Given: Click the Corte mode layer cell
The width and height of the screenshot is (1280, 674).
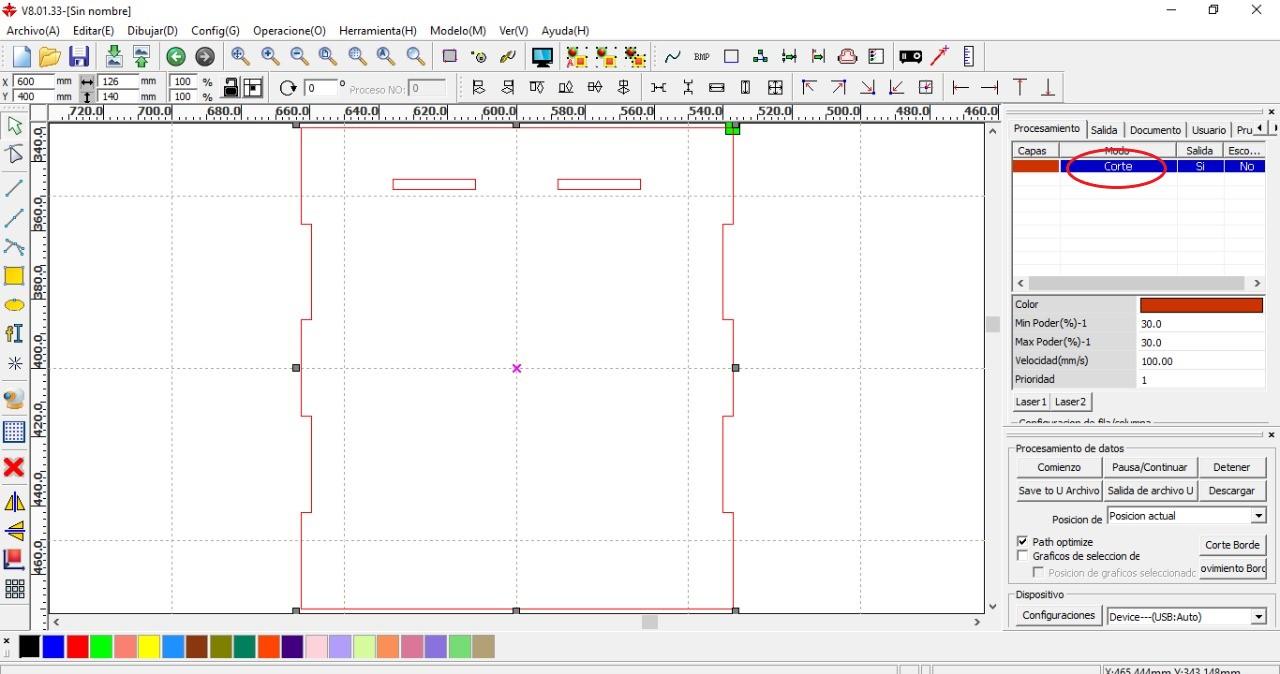Looking at the screenshot, I should pyautogui.click(x=1118, y=167).
